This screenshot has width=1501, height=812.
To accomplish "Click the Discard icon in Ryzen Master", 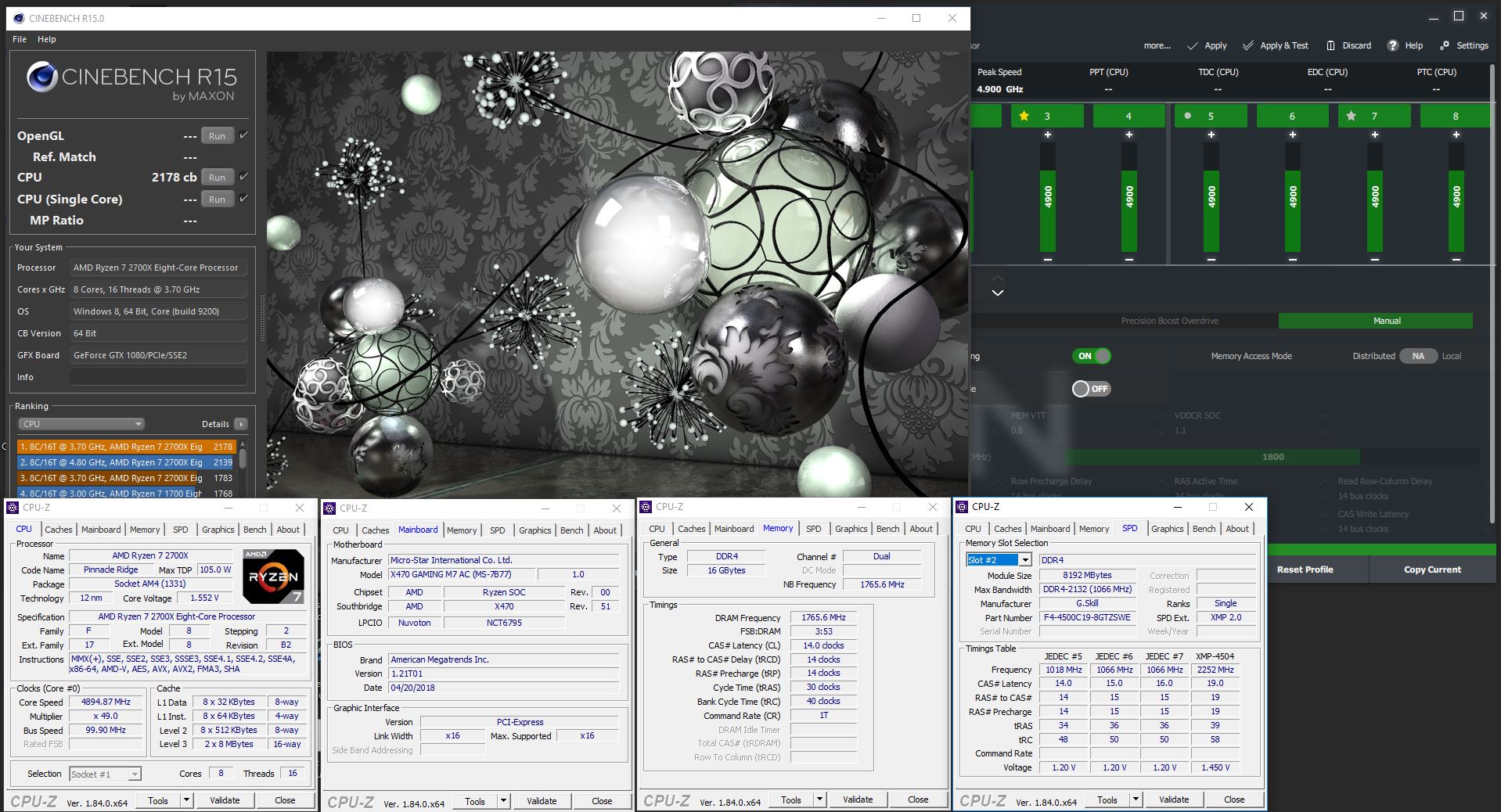I will tap(1330, 45).
